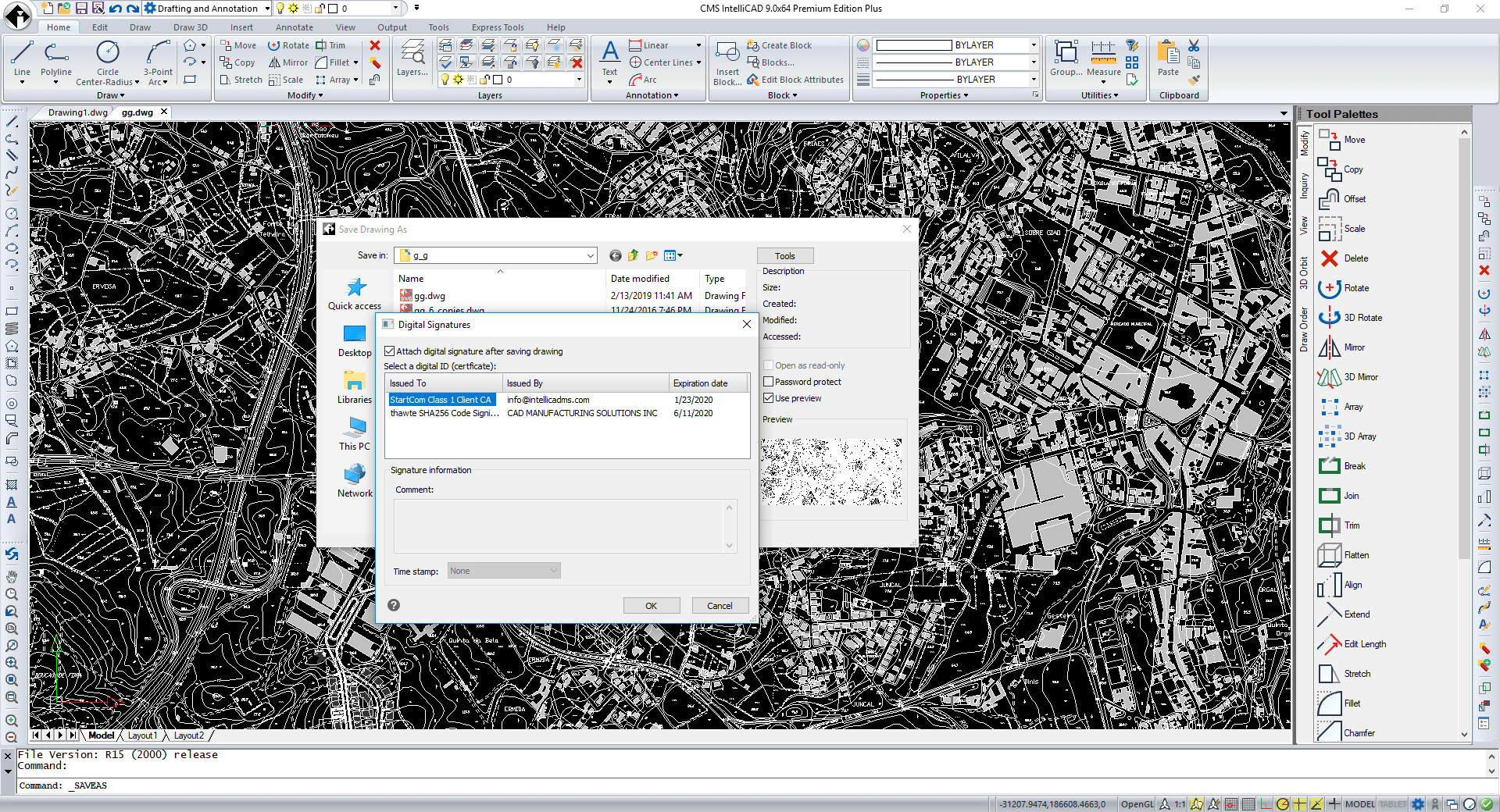This screenshot has width=1500, height=812.
Task: Go back using Save dialog back arrow
Action: [616, 255]
